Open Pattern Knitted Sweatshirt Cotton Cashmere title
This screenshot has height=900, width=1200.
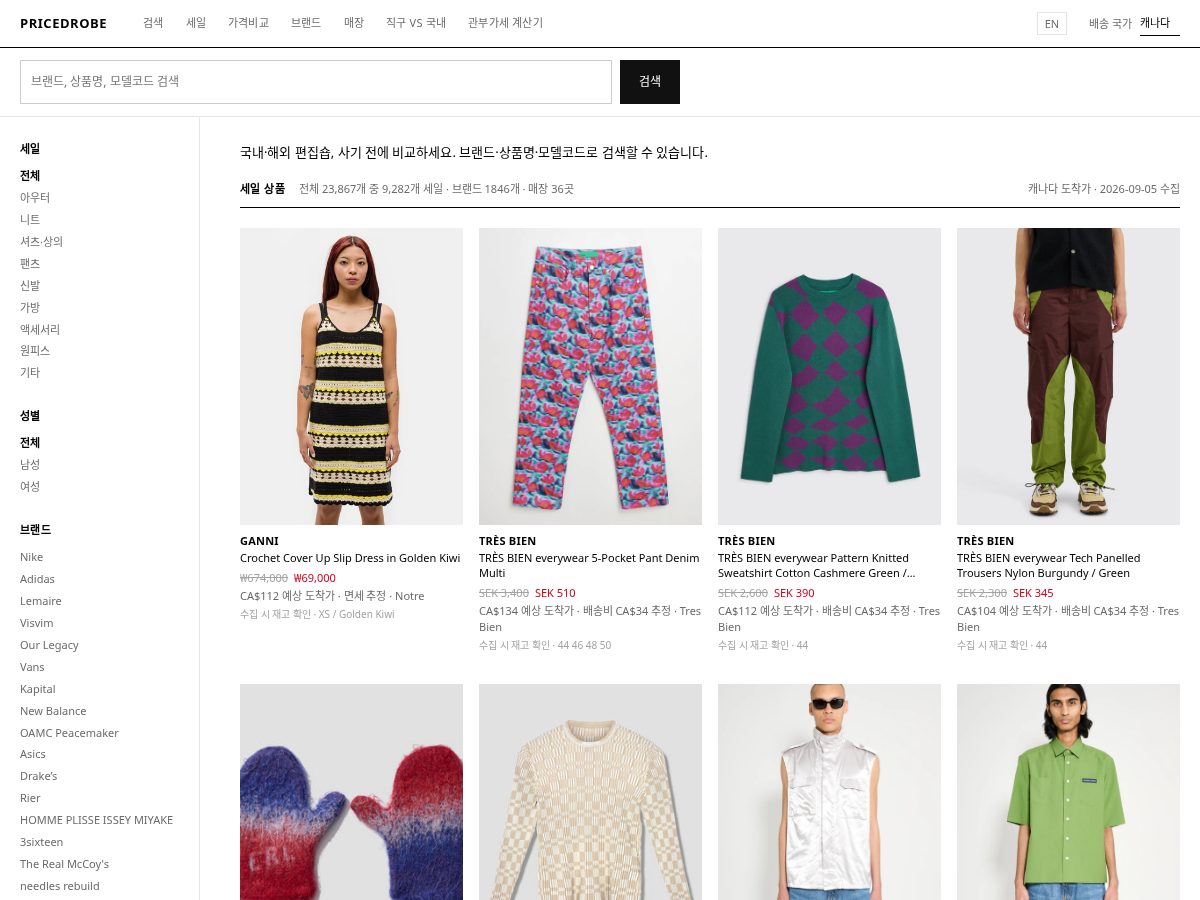point(816,565)
